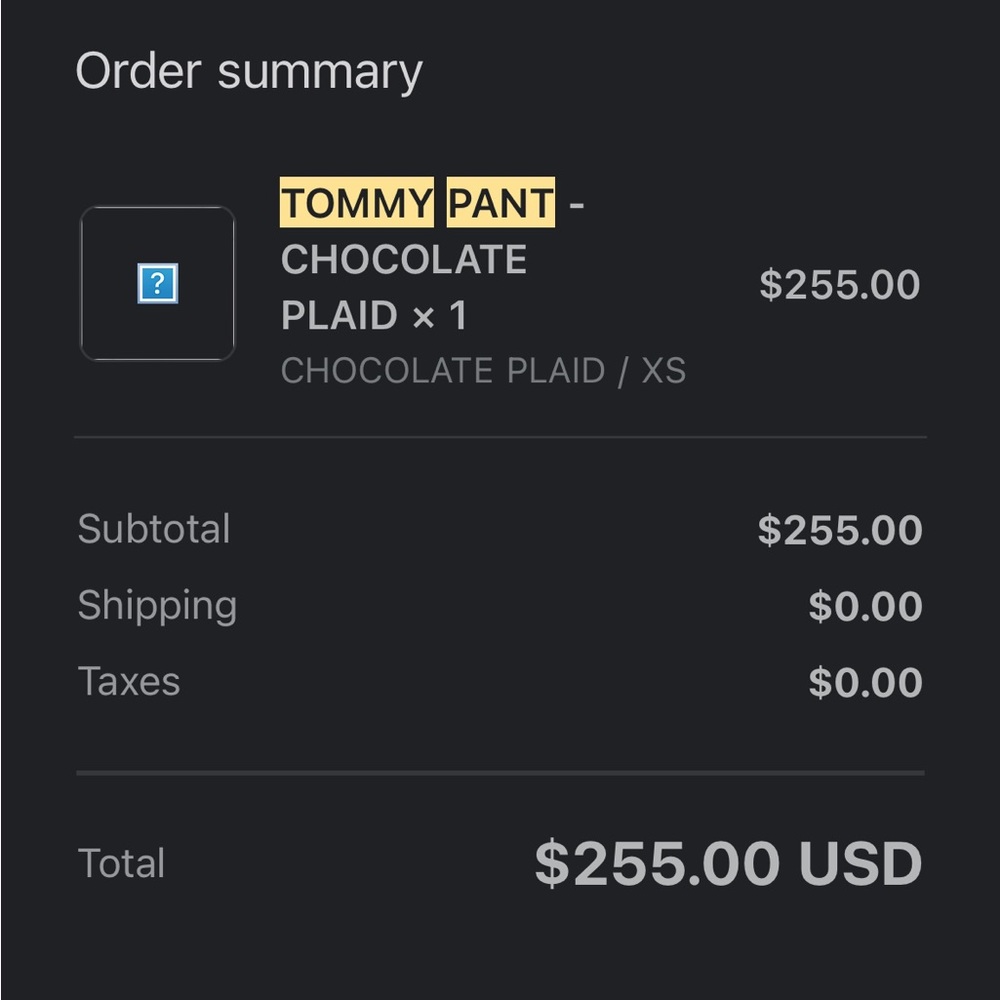Click the Subtotal label

(x=154, y=529)
